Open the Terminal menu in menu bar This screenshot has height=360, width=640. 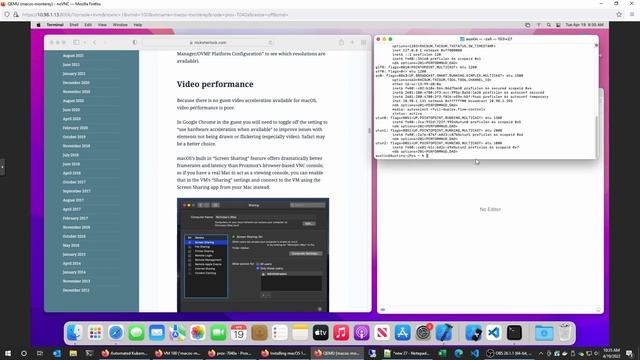tap(55, 25)
